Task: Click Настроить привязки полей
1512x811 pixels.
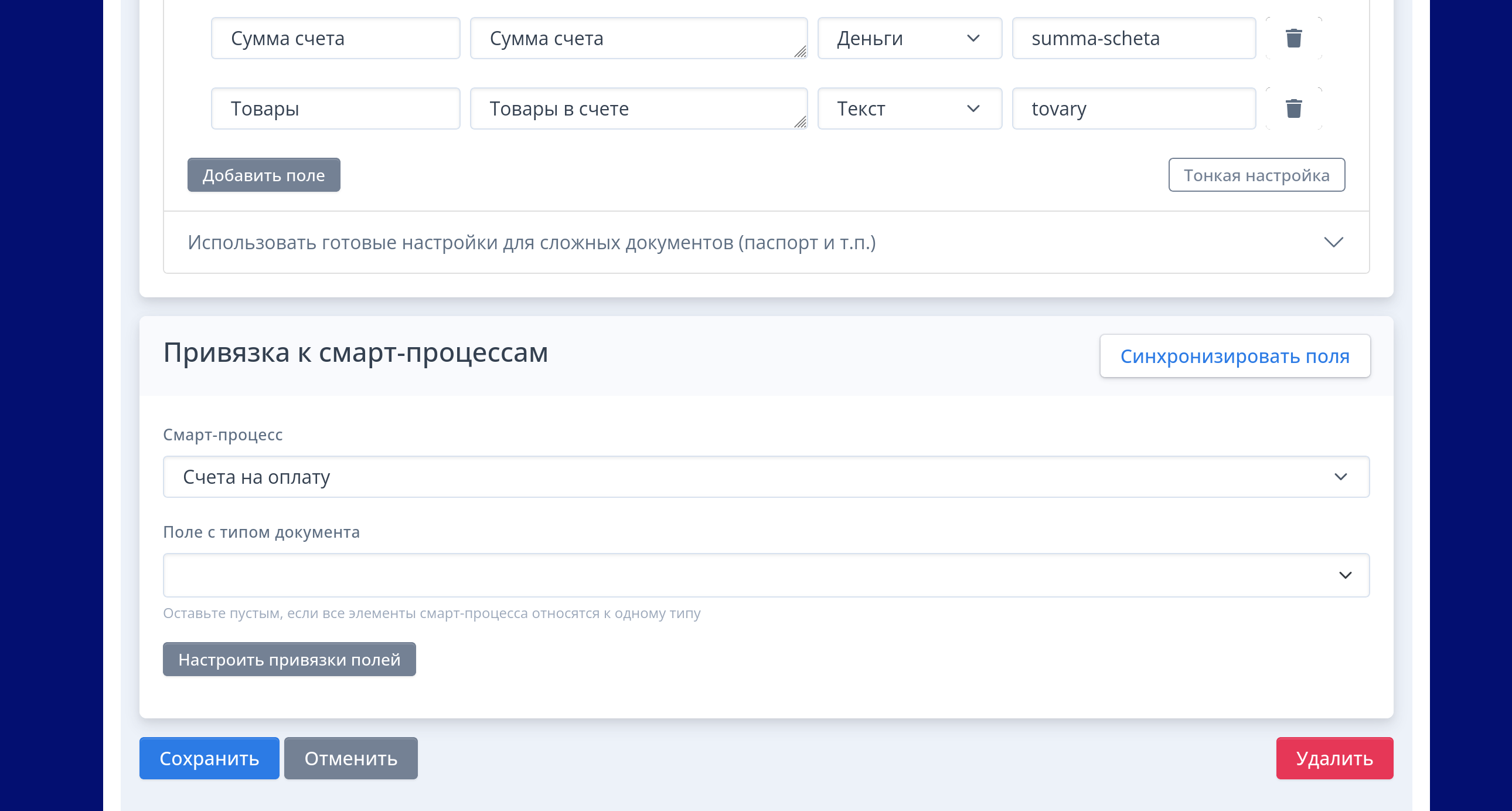Action: [289, 660]
